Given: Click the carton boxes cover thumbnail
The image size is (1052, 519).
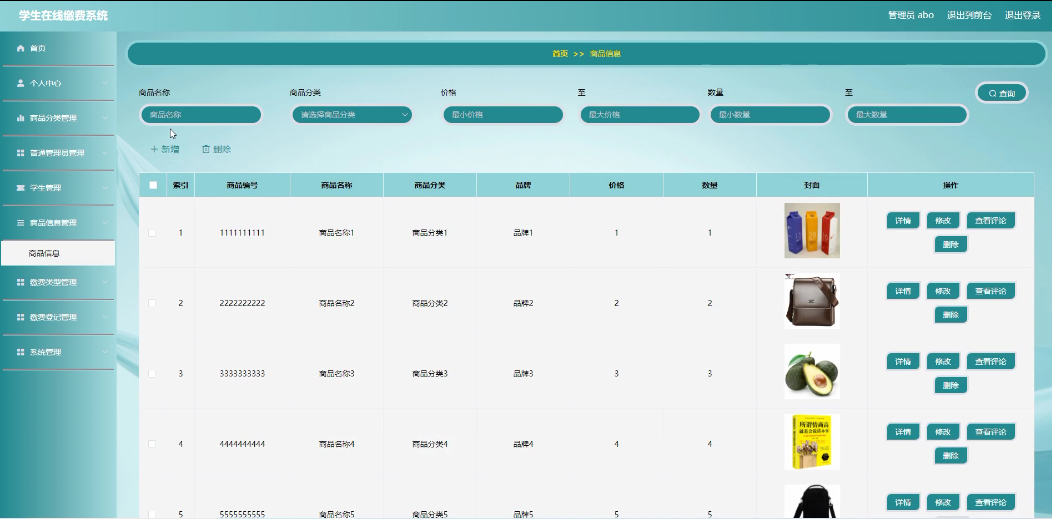Looking at the screenshot, I should coord(812,231).
